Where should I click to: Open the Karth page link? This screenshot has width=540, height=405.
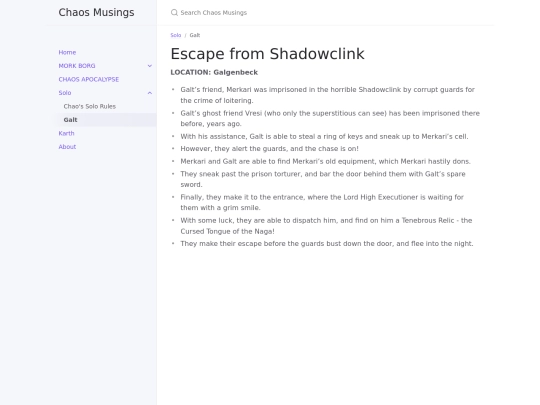[x=66, y=133]
